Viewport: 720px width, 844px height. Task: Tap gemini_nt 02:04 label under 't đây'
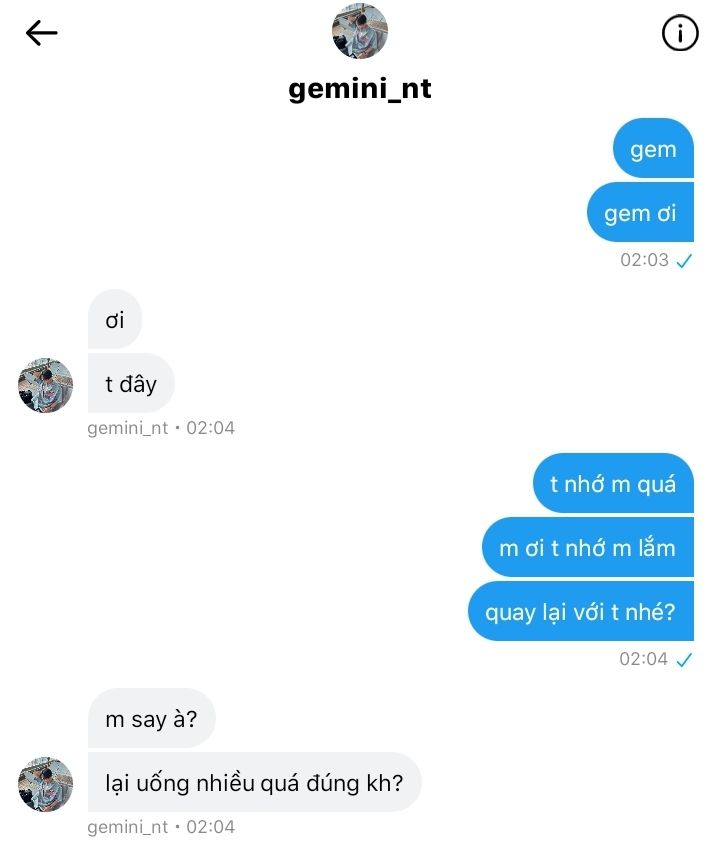click(x=161, y=428)
